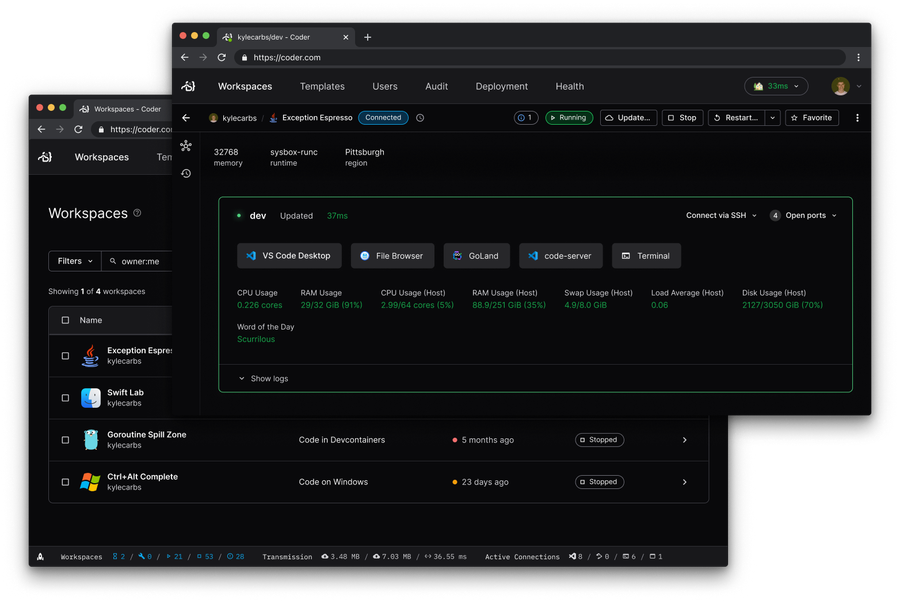Click front browser back navigation arrow
This screenshot has width=900, height=601.
click(185, 57)
